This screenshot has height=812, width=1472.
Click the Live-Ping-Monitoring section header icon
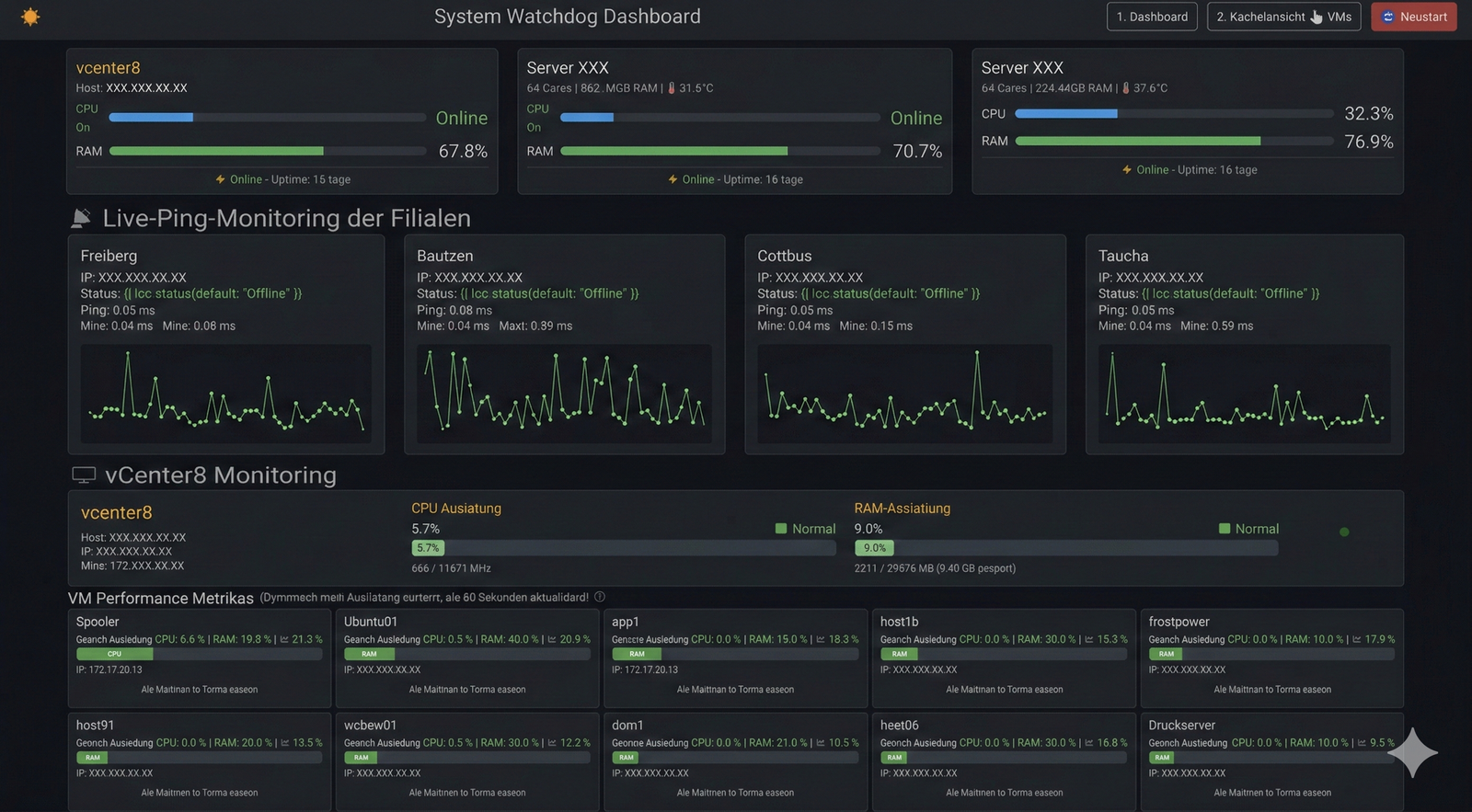[81, 218]
